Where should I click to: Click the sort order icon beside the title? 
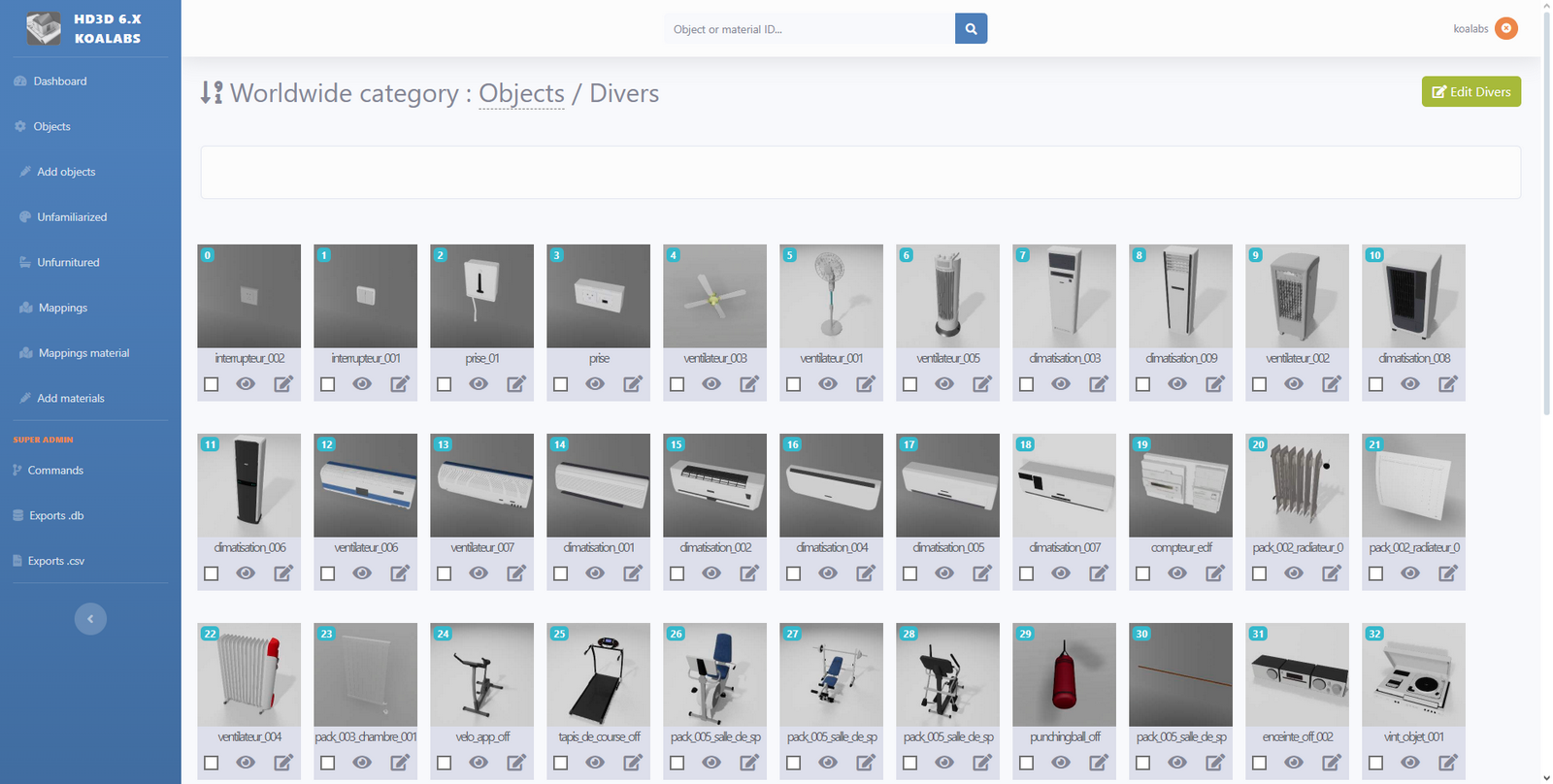tap(212, 93)
